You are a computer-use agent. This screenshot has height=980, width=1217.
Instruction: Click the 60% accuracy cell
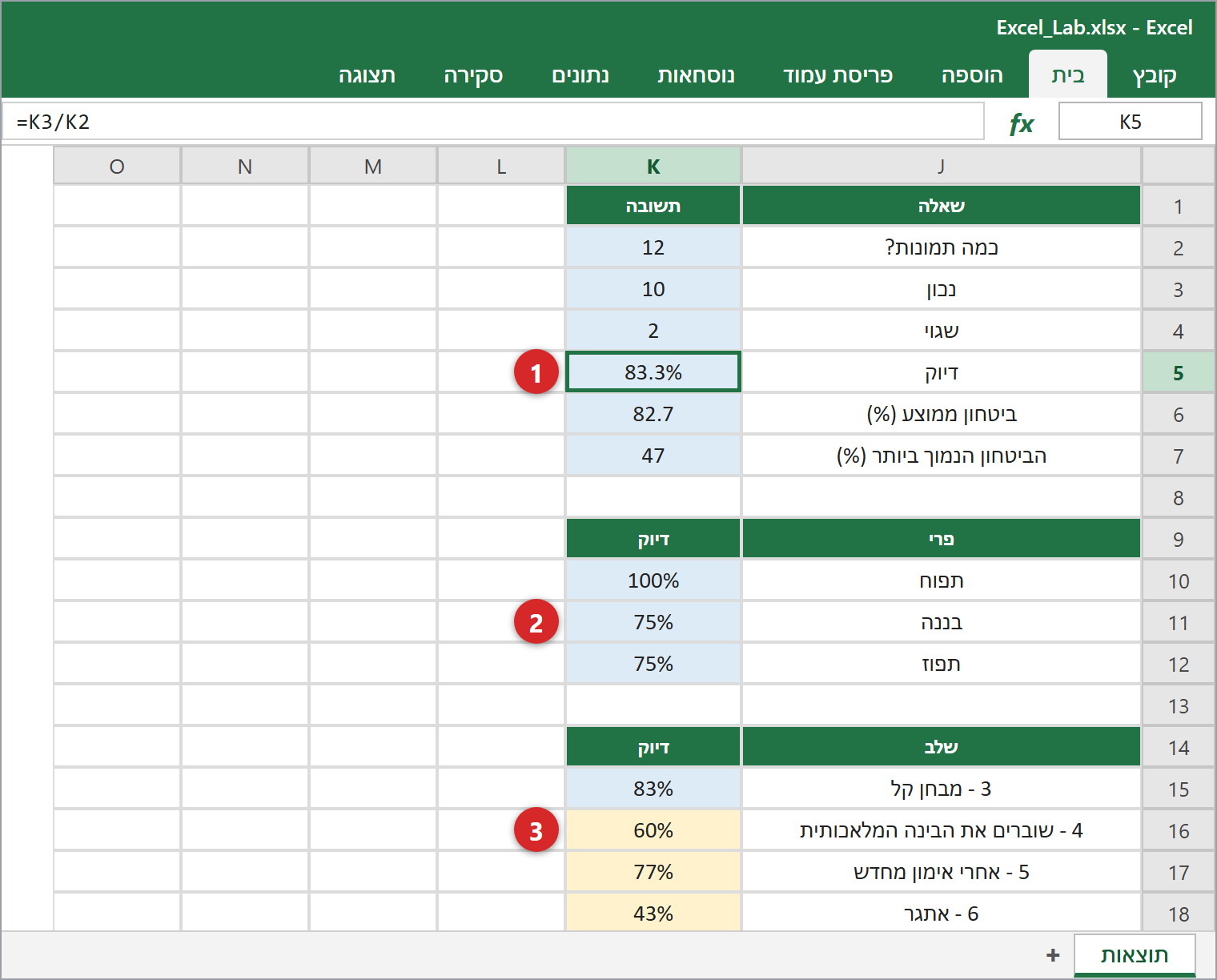coord(653,830)
